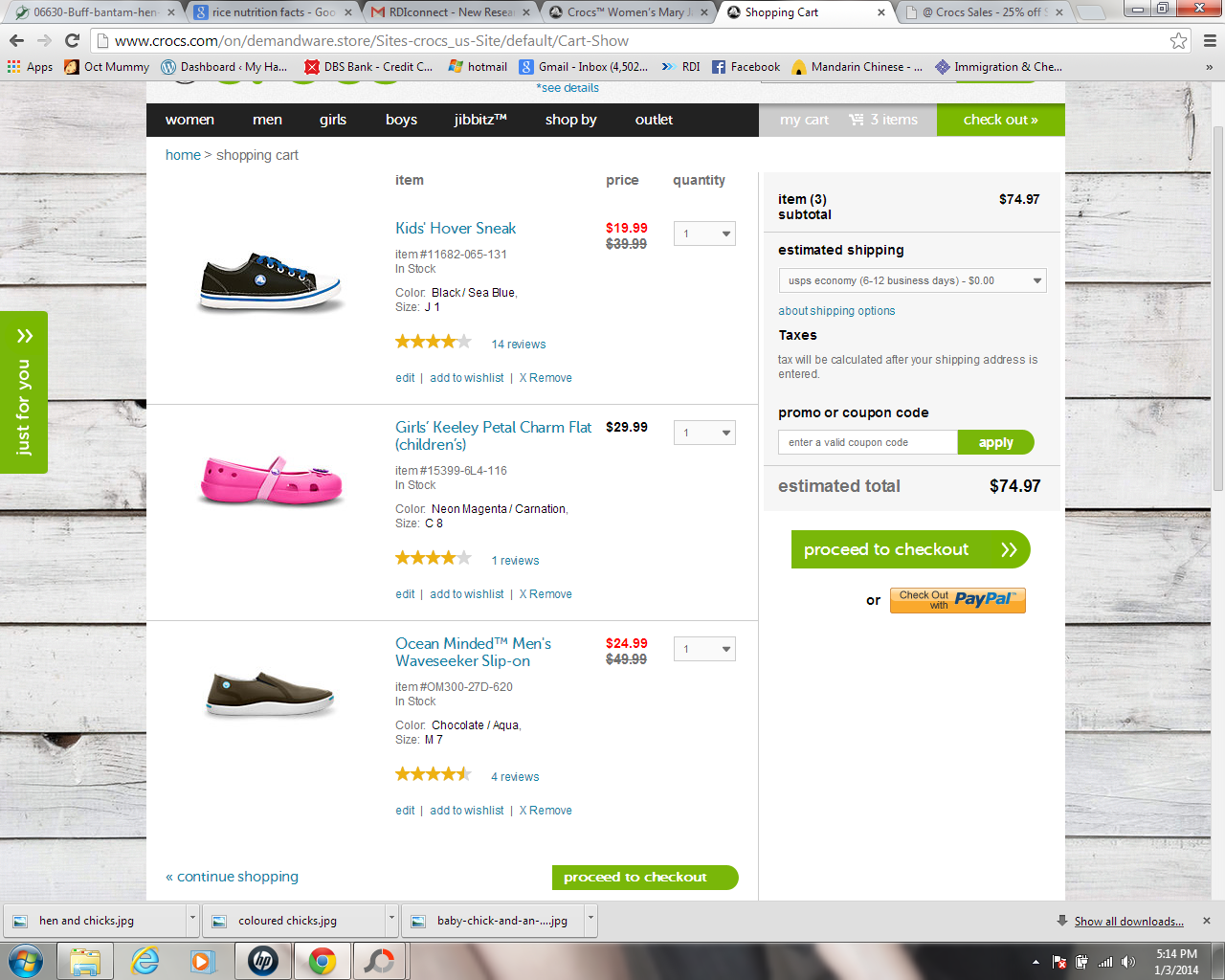Open the estimated shipping method dropdown
This screenshot has height=980, width=1225.
pyautogui.click(x=913, y=280)
